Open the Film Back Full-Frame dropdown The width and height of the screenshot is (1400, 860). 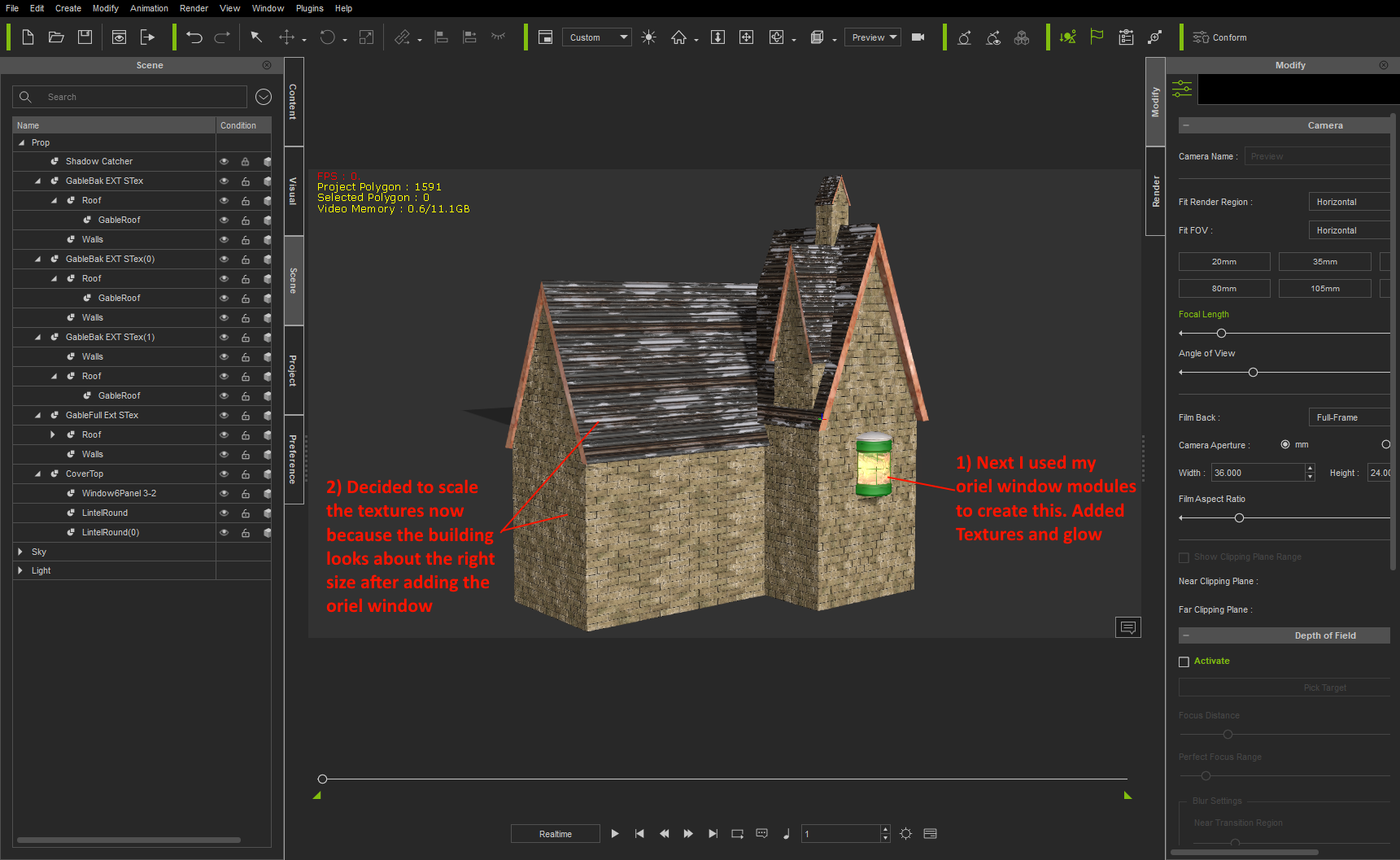(1349, 417)
